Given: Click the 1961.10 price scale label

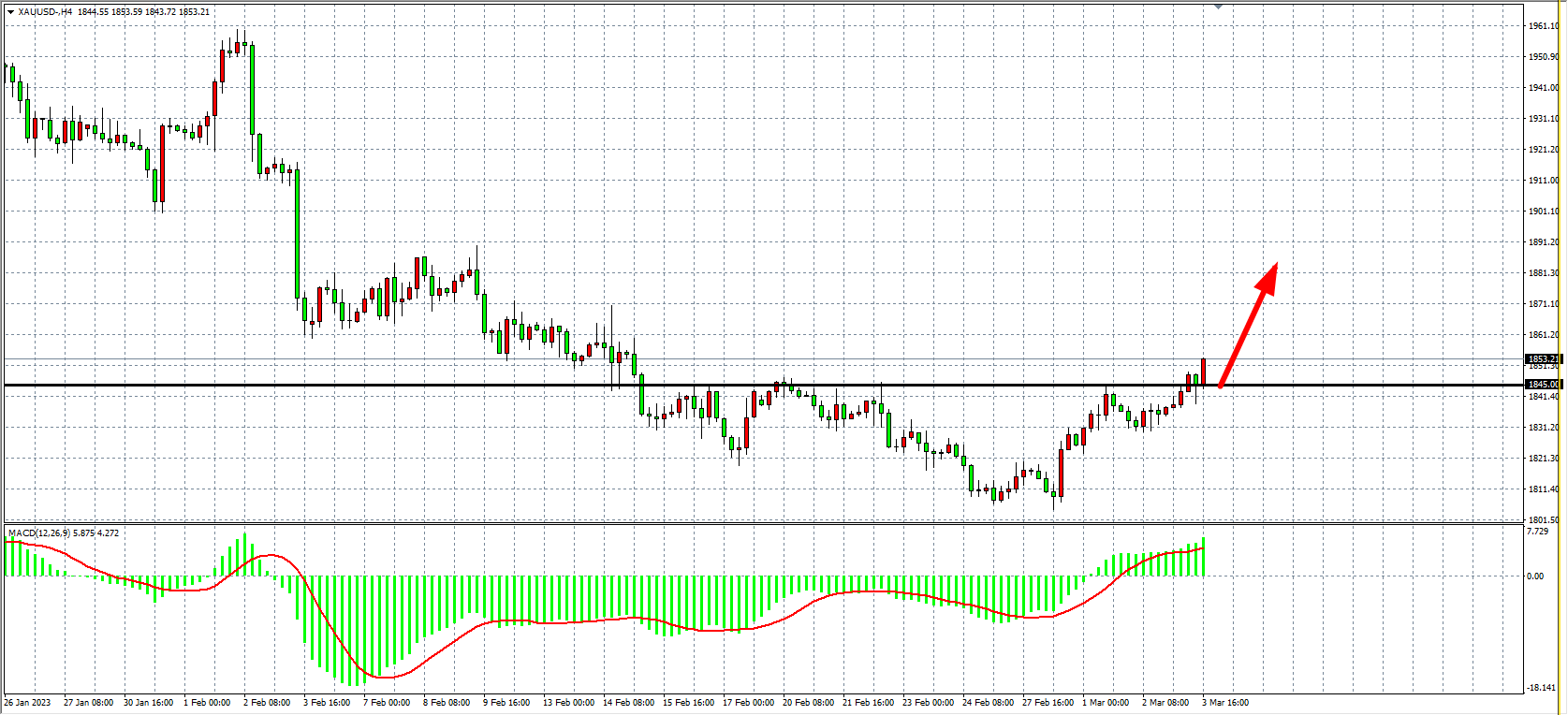Looking at the screenshot, I should pos(1543,26).
